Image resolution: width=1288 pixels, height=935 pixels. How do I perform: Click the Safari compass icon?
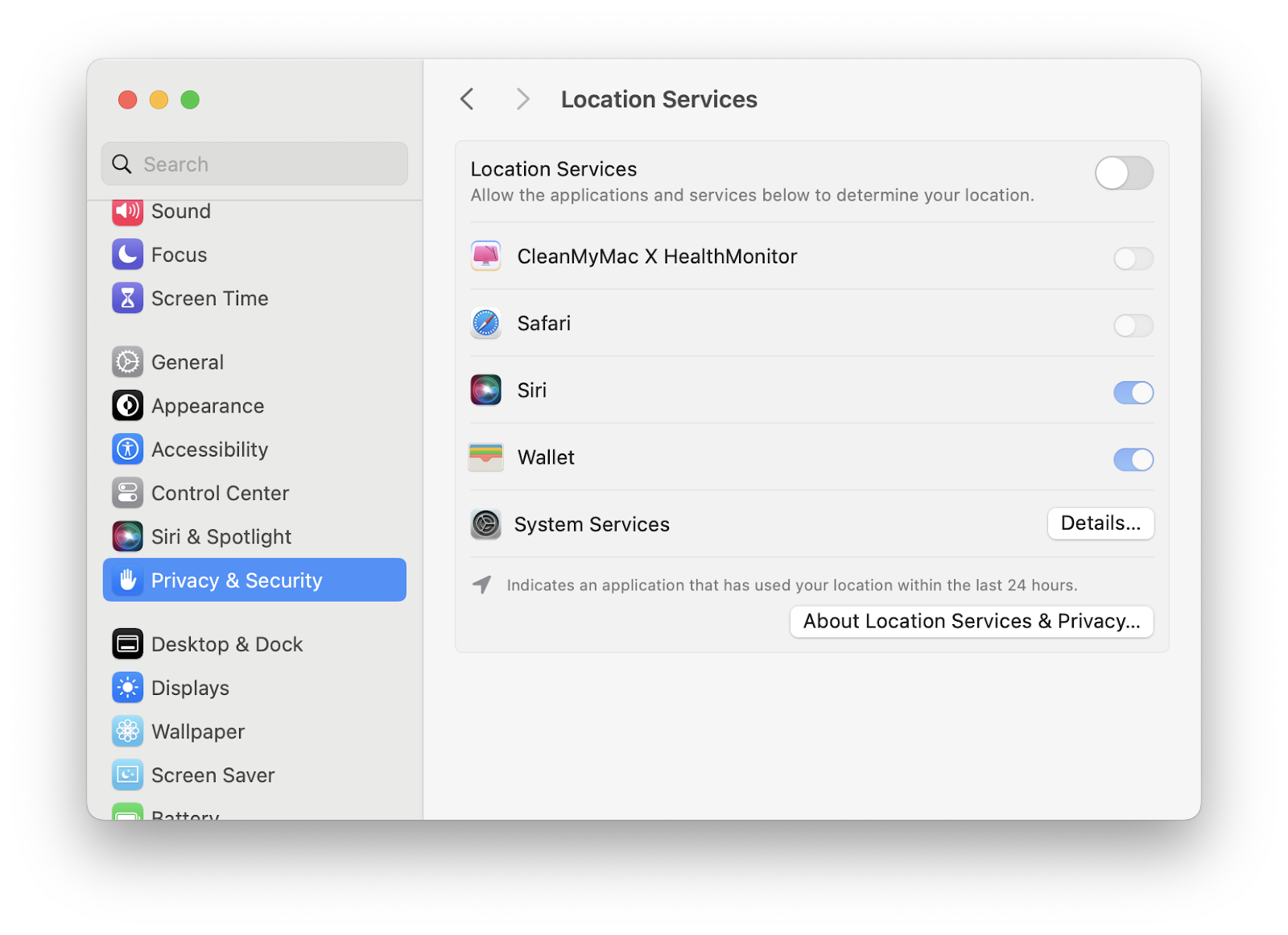(x=485, y=323)
